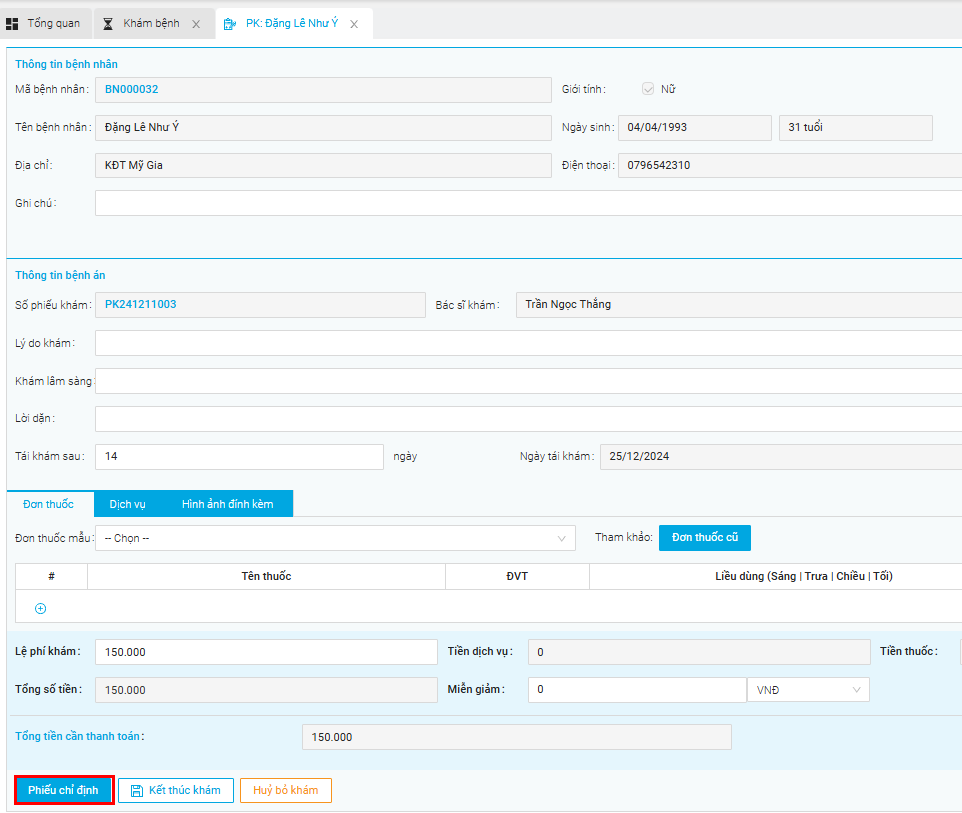962x813 pixels.
Task: Select the PK: Đặng Lê Như Ý tab
Action: [x=294, y=24]
